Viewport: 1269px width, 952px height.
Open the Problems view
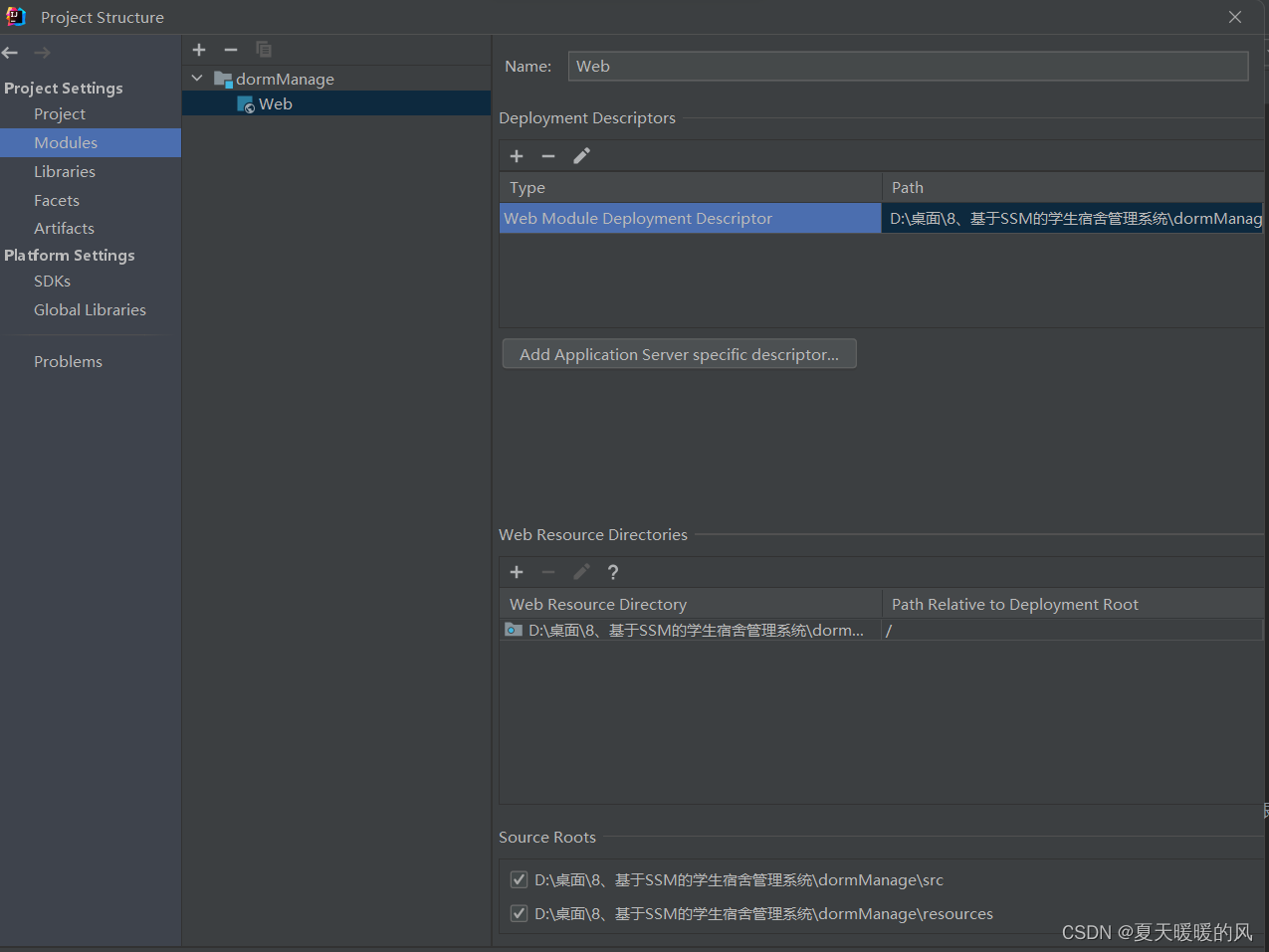pyautogui.click(x=68, y=361)
